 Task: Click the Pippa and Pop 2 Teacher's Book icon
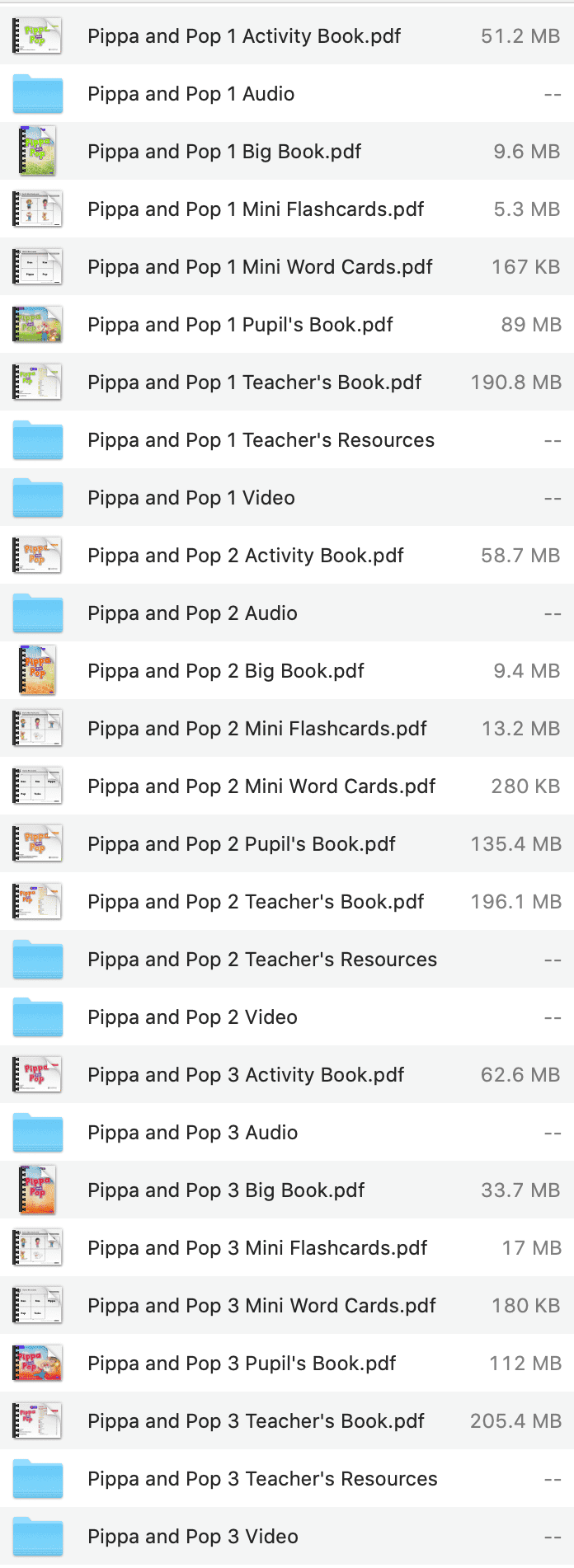point(36,902)
